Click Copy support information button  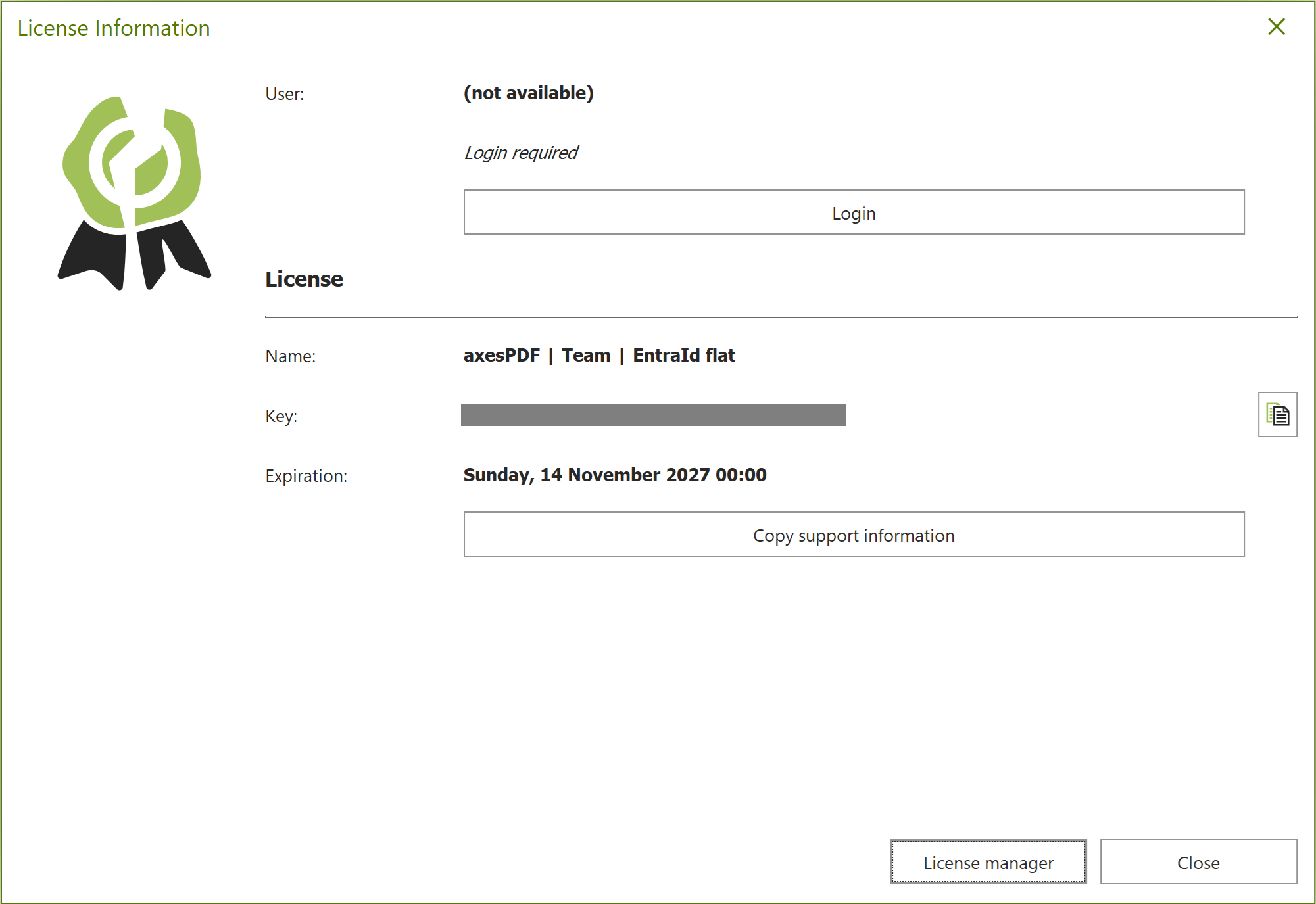854,535
